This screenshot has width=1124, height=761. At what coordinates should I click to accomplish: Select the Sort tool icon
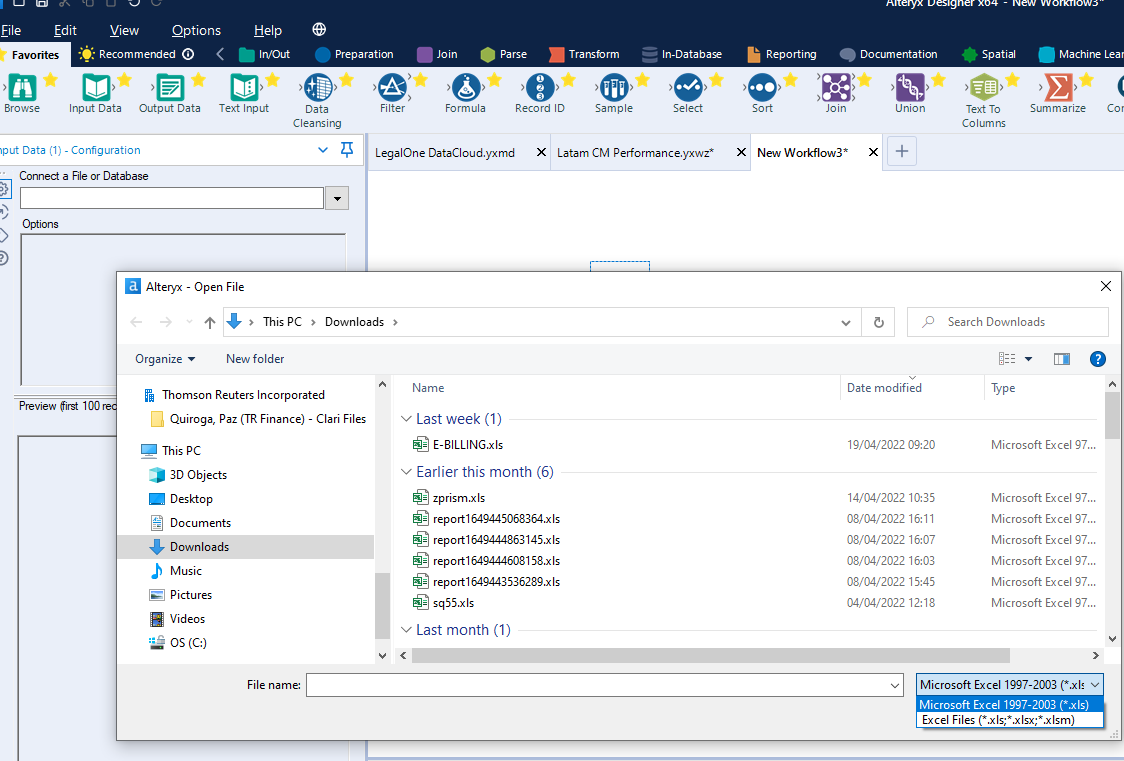(x=762, y=87)
